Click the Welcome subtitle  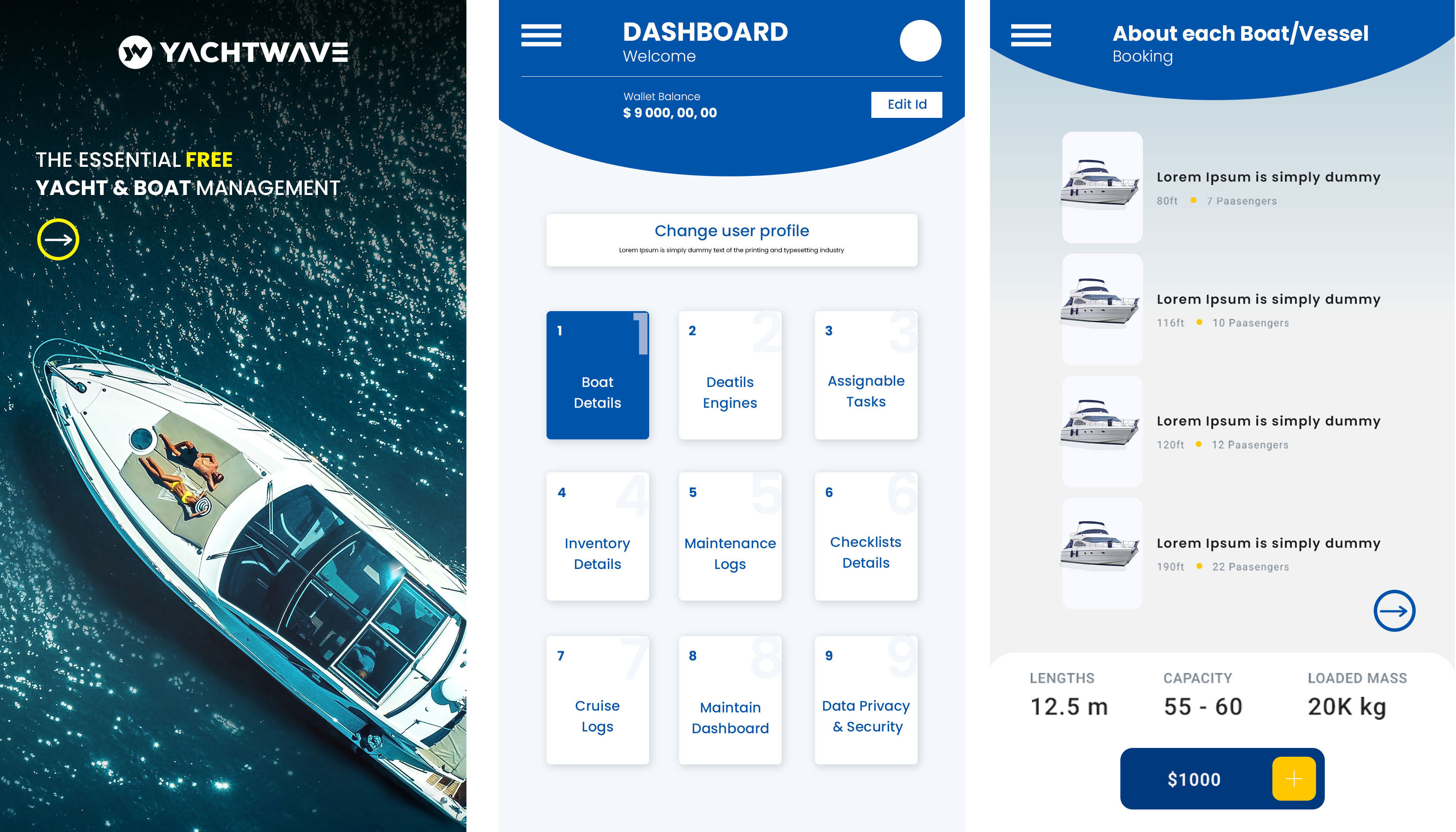(659, 56)
